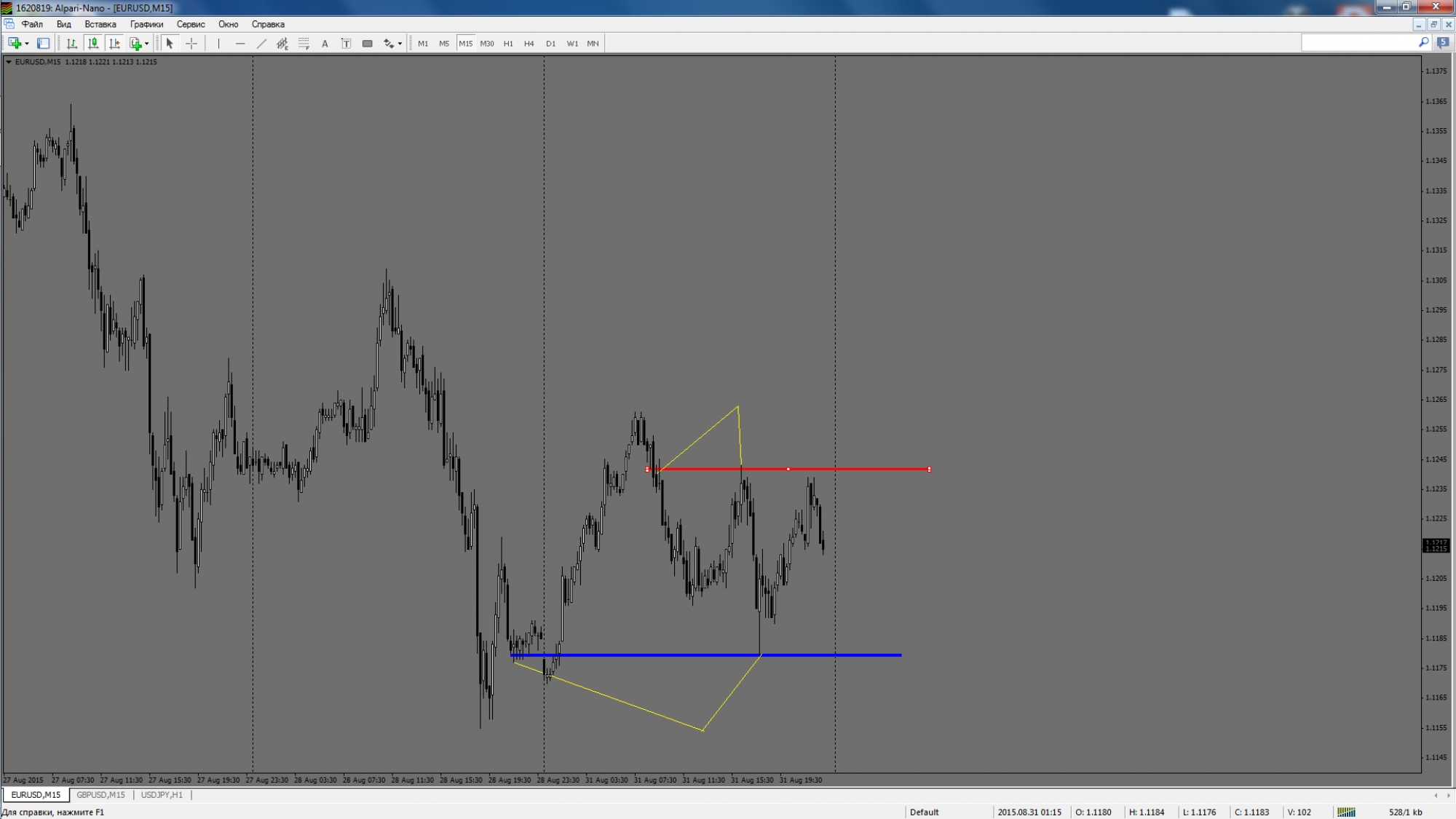Expand the EURUSD,M15 chart title triangle

(9, 62)
